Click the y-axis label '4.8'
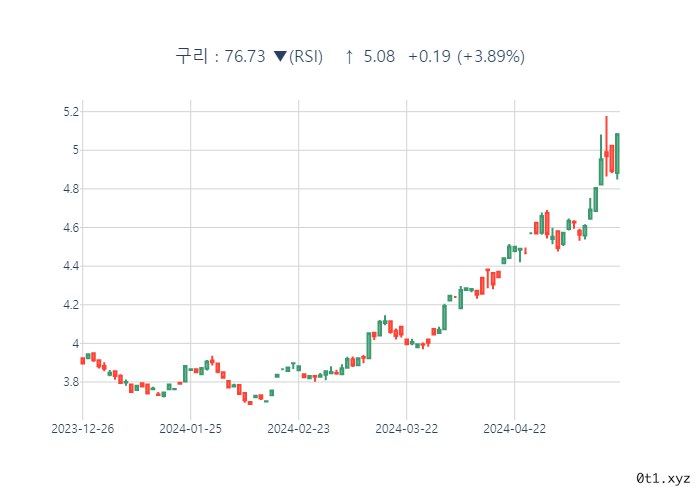The height and width of the screenshot is (500, 700). [x=71, y=189]
